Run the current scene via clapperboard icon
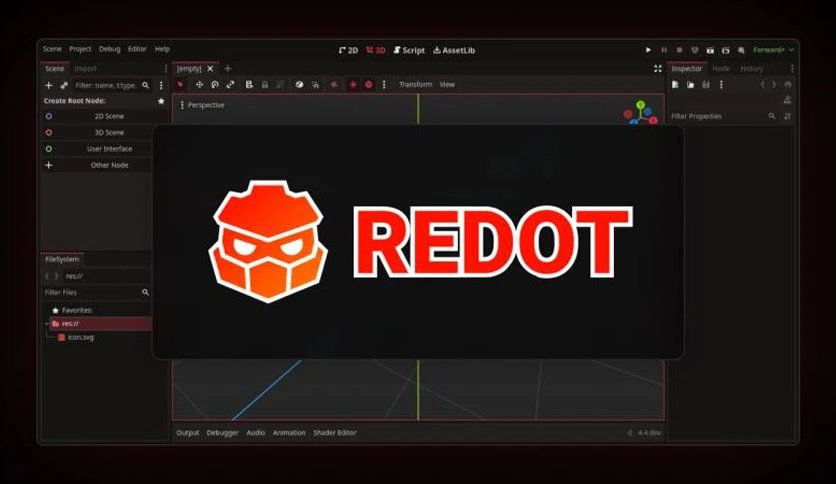The width and height of the screenshot is (836, 484). [710, 50]
